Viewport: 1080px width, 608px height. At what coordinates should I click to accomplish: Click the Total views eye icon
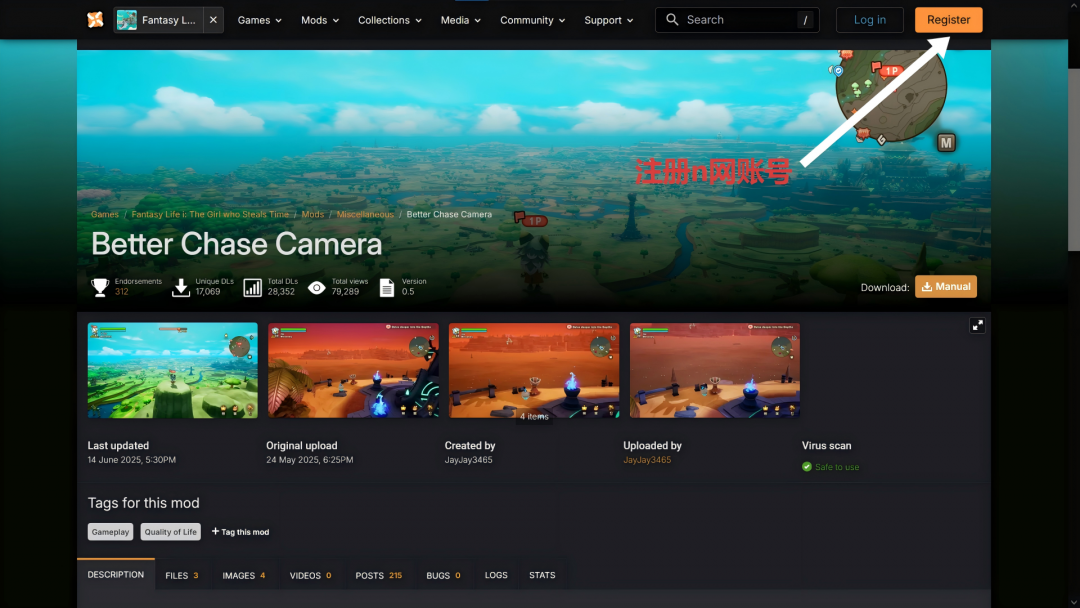click(316, 287)
